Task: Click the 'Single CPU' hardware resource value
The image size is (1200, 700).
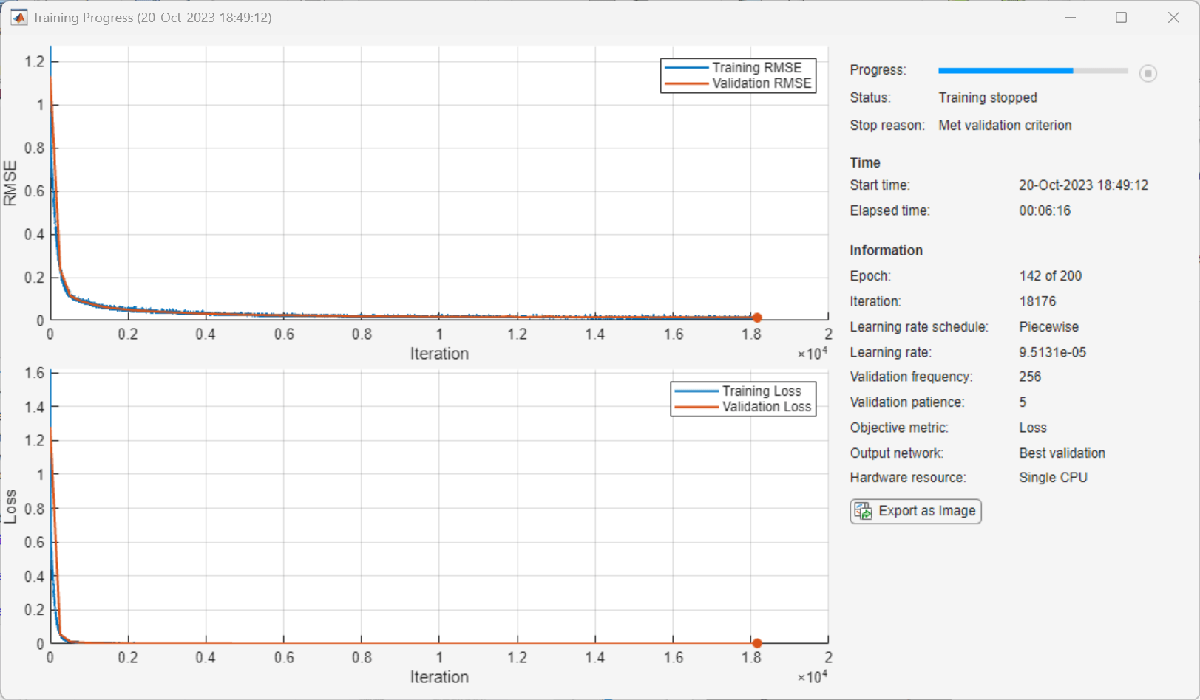Action: coord(1053,477)
